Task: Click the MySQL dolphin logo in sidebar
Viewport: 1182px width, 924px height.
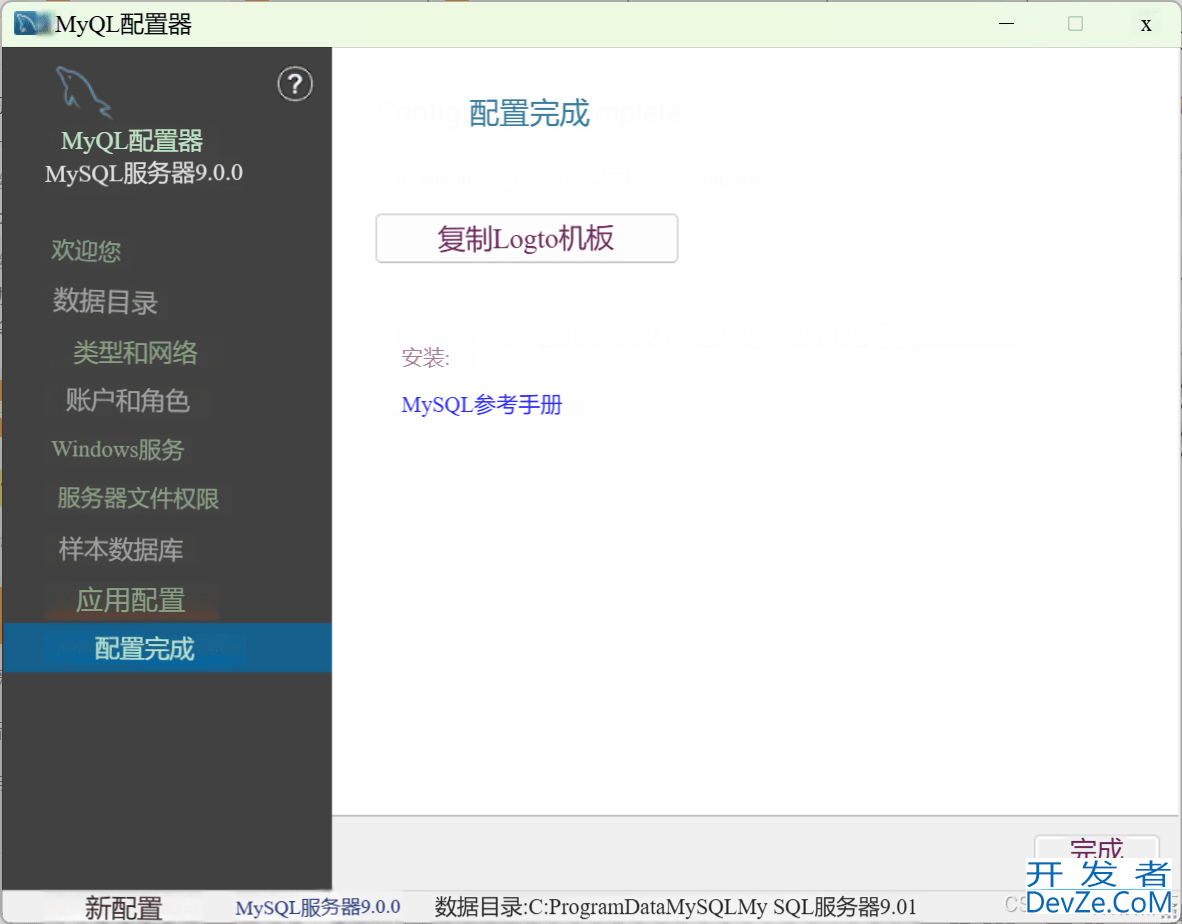Action: (x=84, y=92)
